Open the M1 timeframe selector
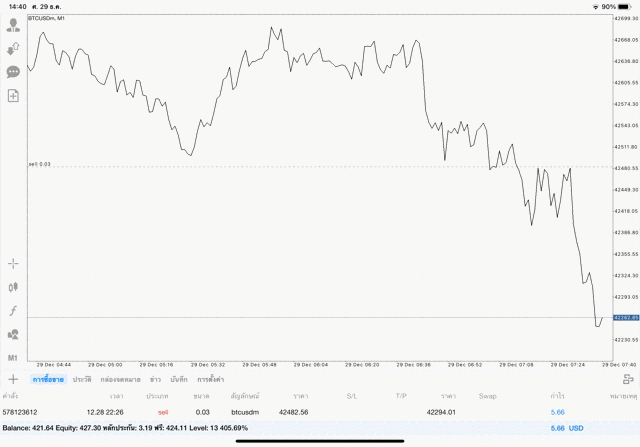This screenshot has height=447, width=640. tap(14, 357)
